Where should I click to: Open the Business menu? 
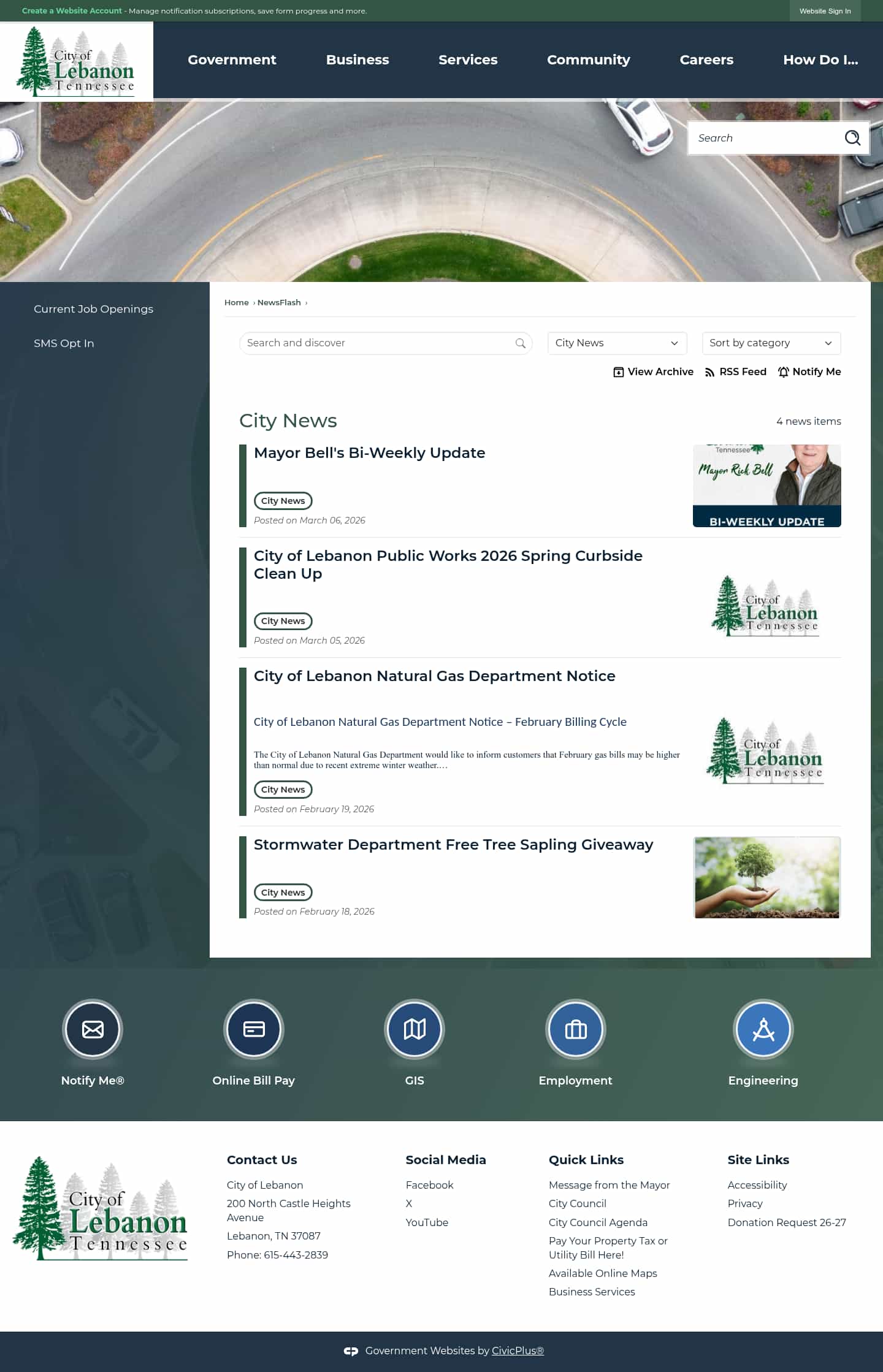pyautogui.click(x=357, y=59)
